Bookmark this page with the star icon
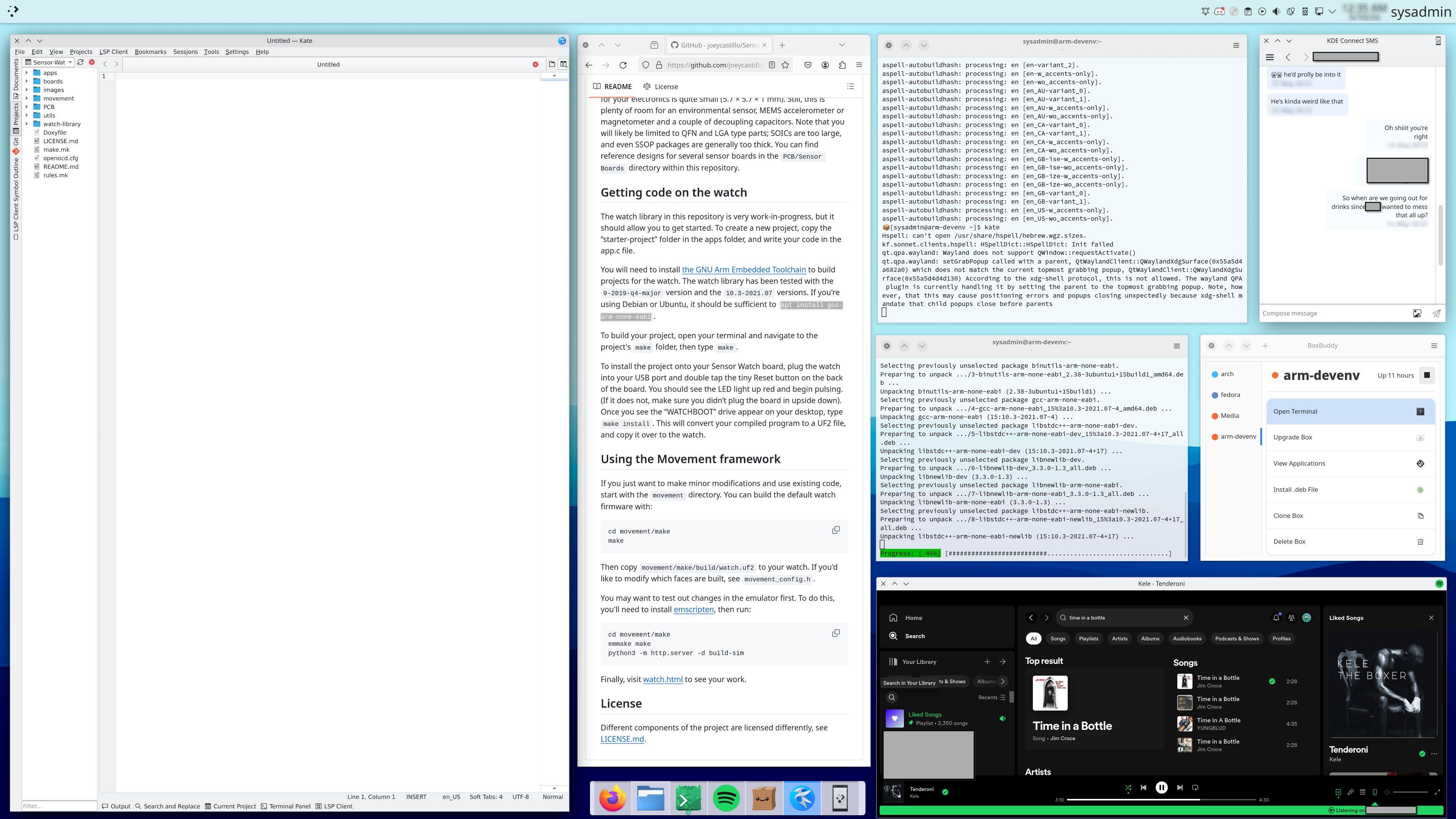Image resolution: width=1456 pixels, height=819 pixels. click(x=785, y=65)
